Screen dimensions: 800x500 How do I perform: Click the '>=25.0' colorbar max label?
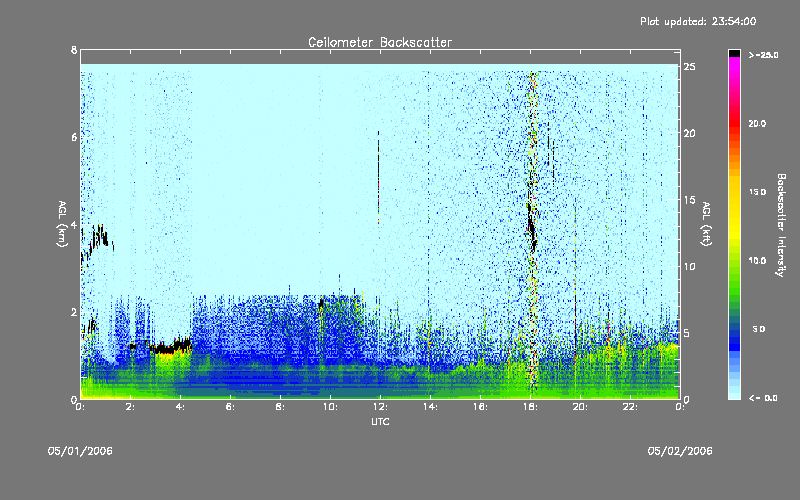point(763,55)
